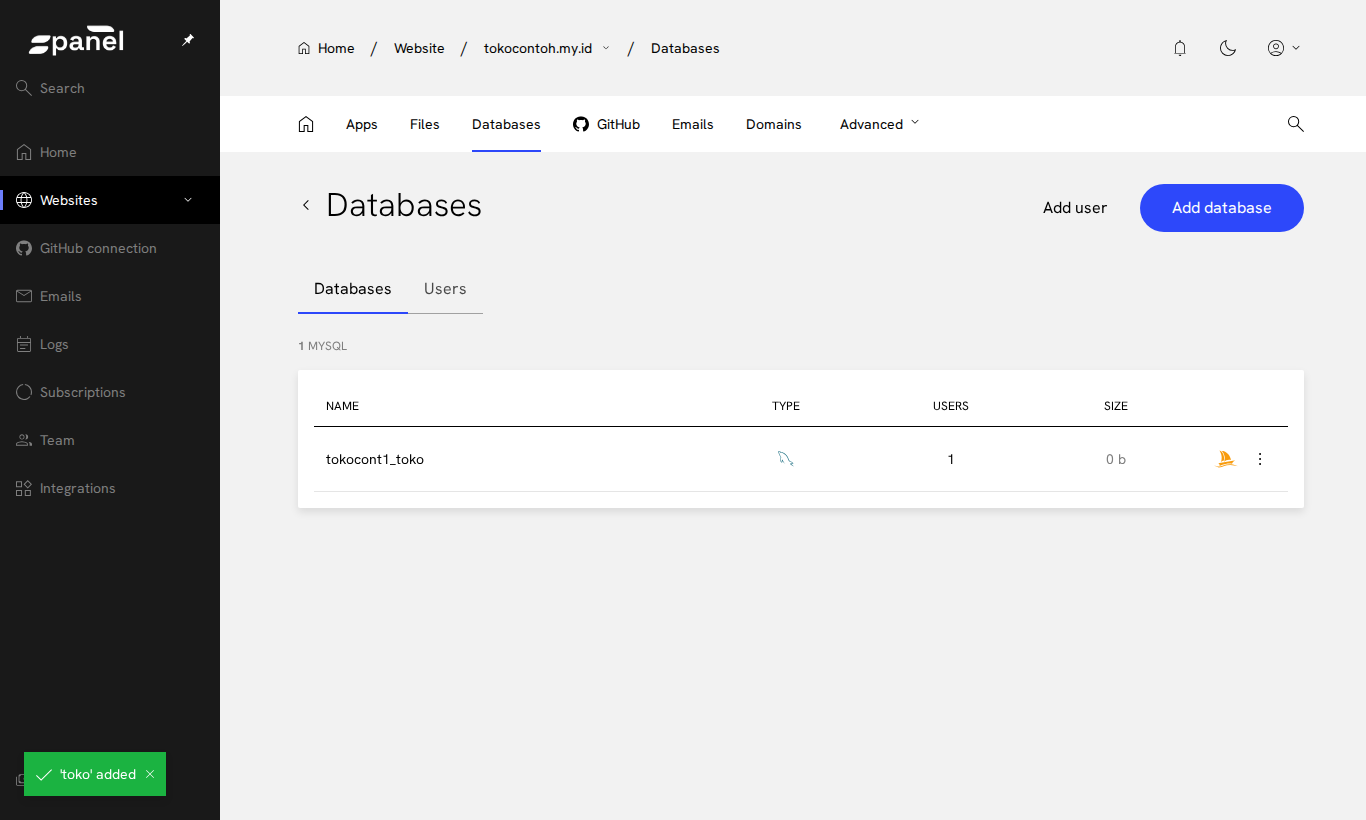Image resolution: width=1366 pixels, height=820 pixels.
Task: Click the SIZE column header
Action: 1116,406
